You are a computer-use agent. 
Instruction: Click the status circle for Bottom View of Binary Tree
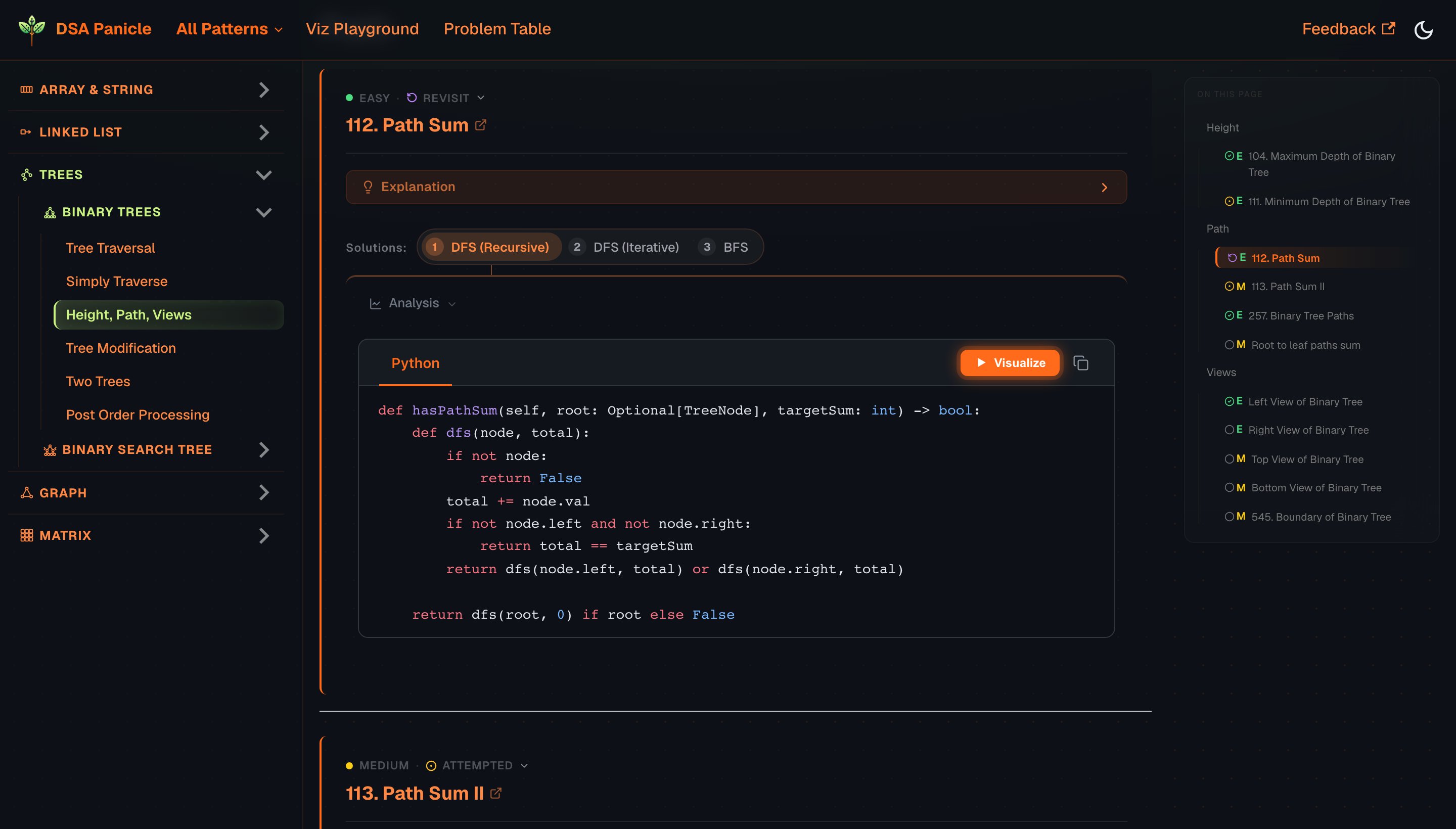click(x=1230, y=487)
